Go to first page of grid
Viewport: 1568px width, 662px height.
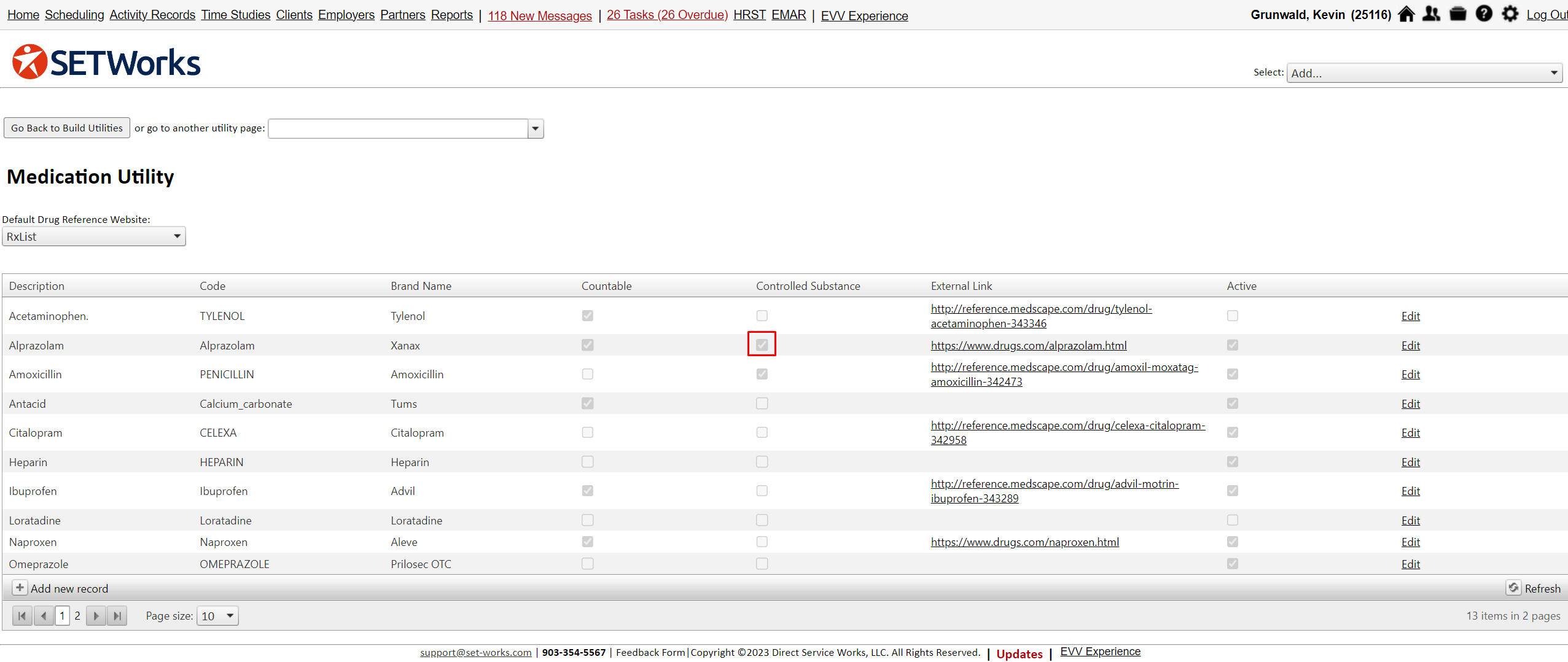coord(22,615)
